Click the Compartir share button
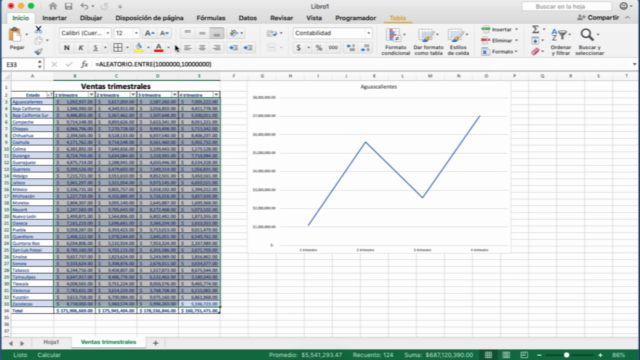Screen dimensions: 640x360 pos(598,18)
